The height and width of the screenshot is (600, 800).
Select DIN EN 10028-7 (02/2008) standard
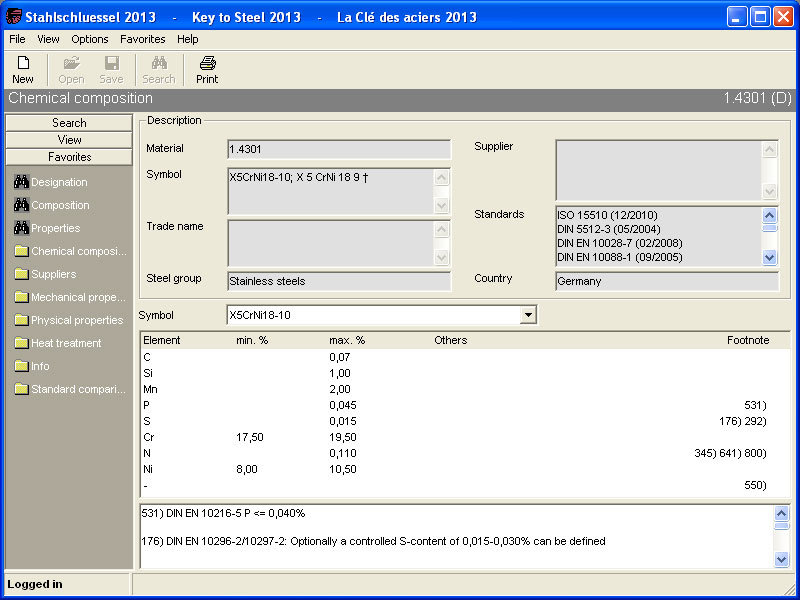pyautogui.click(x=619, y=243)
